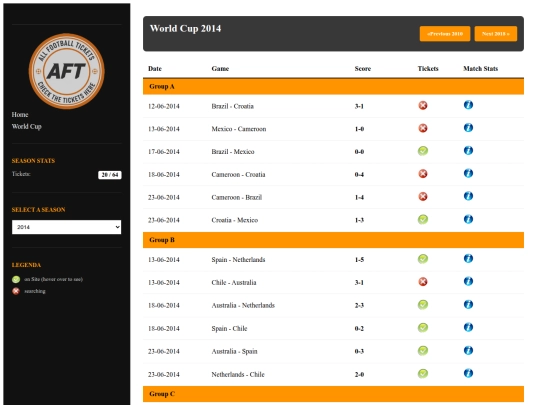Screen dimensions: 540x405
Task: Click the Score column header
Action: tap(363, 69)
